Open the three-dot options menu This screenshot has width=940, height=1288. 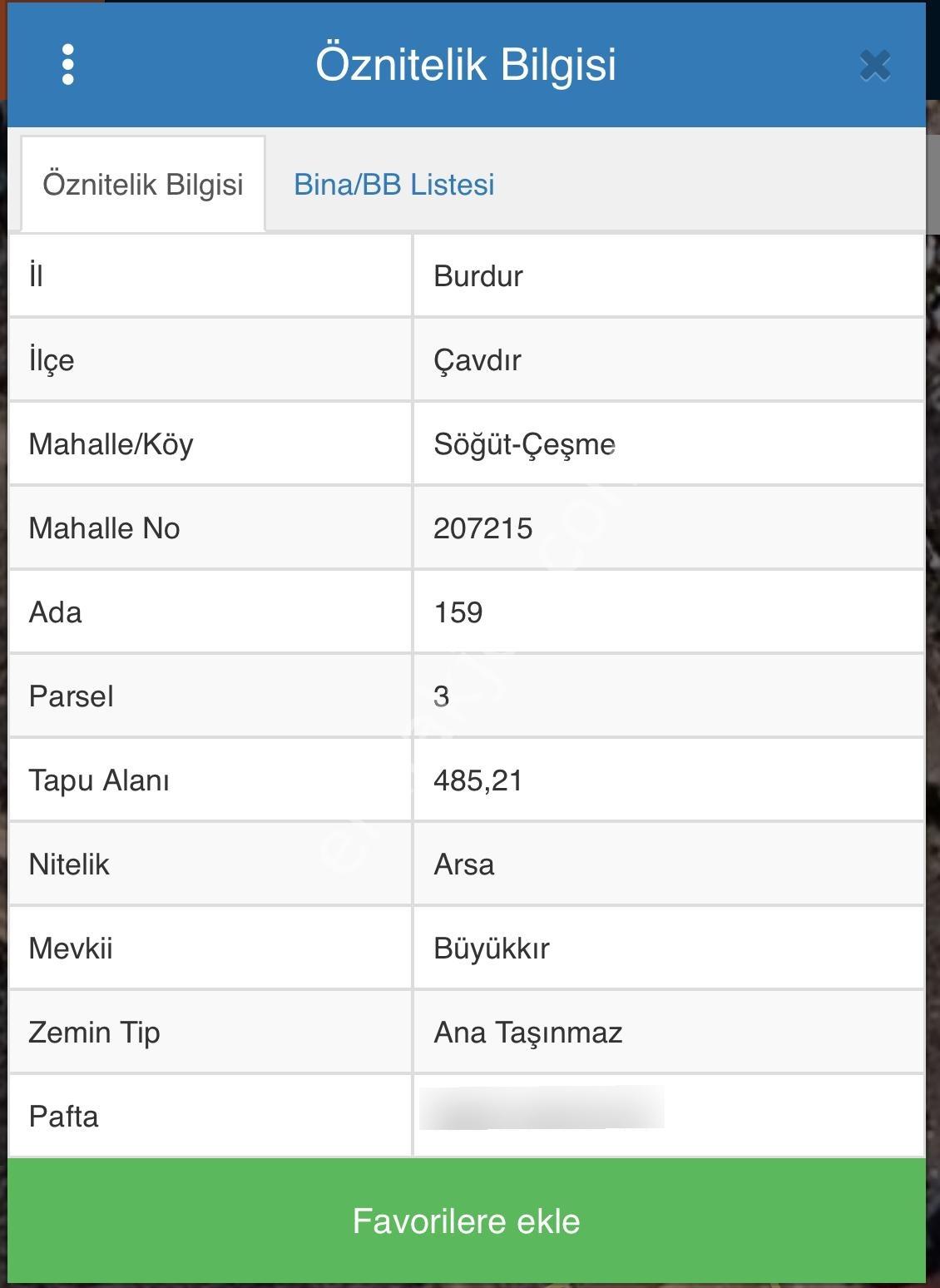coord(68,65)
